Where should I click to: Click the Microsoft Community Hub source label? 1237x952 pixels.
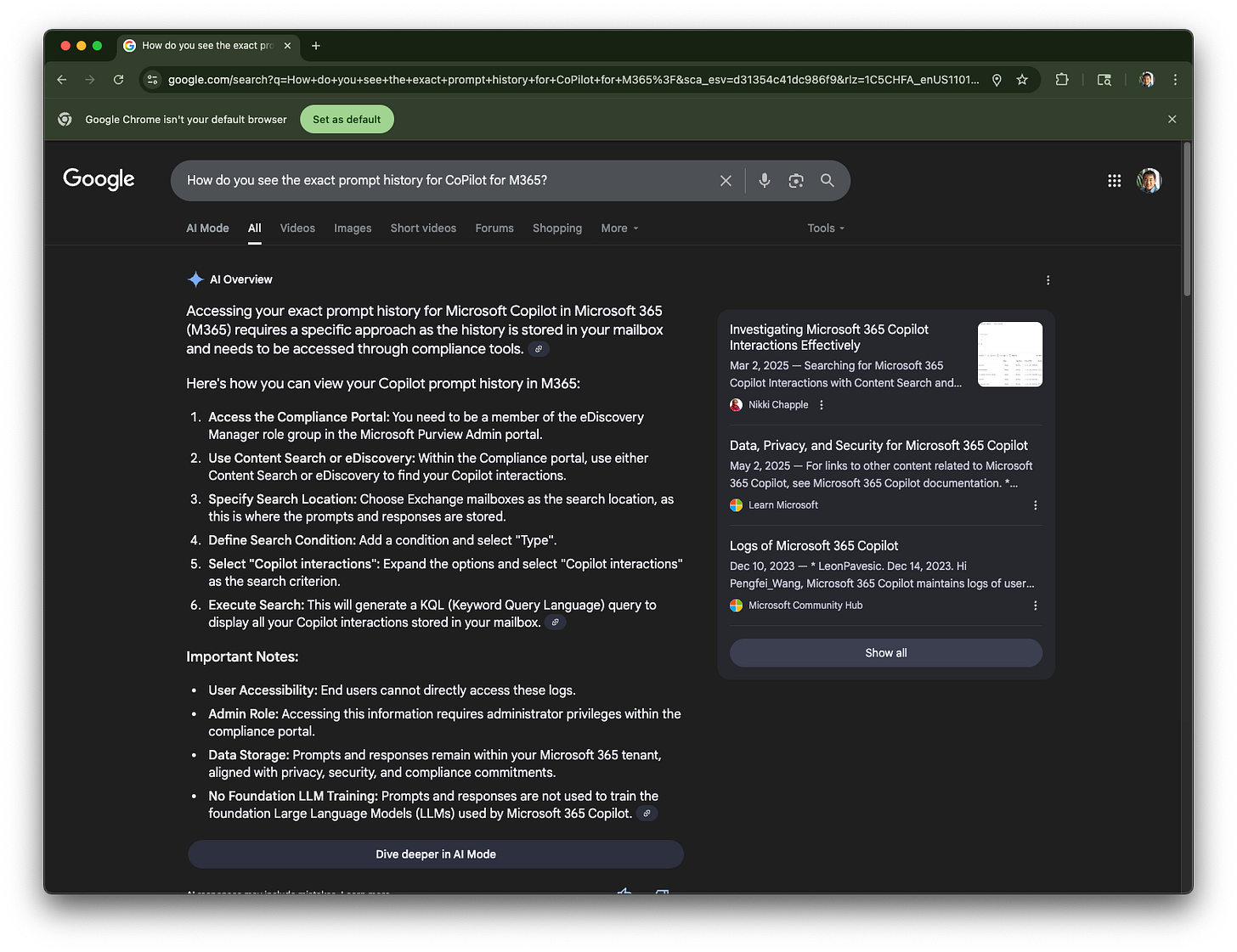[x=805, y=606]
